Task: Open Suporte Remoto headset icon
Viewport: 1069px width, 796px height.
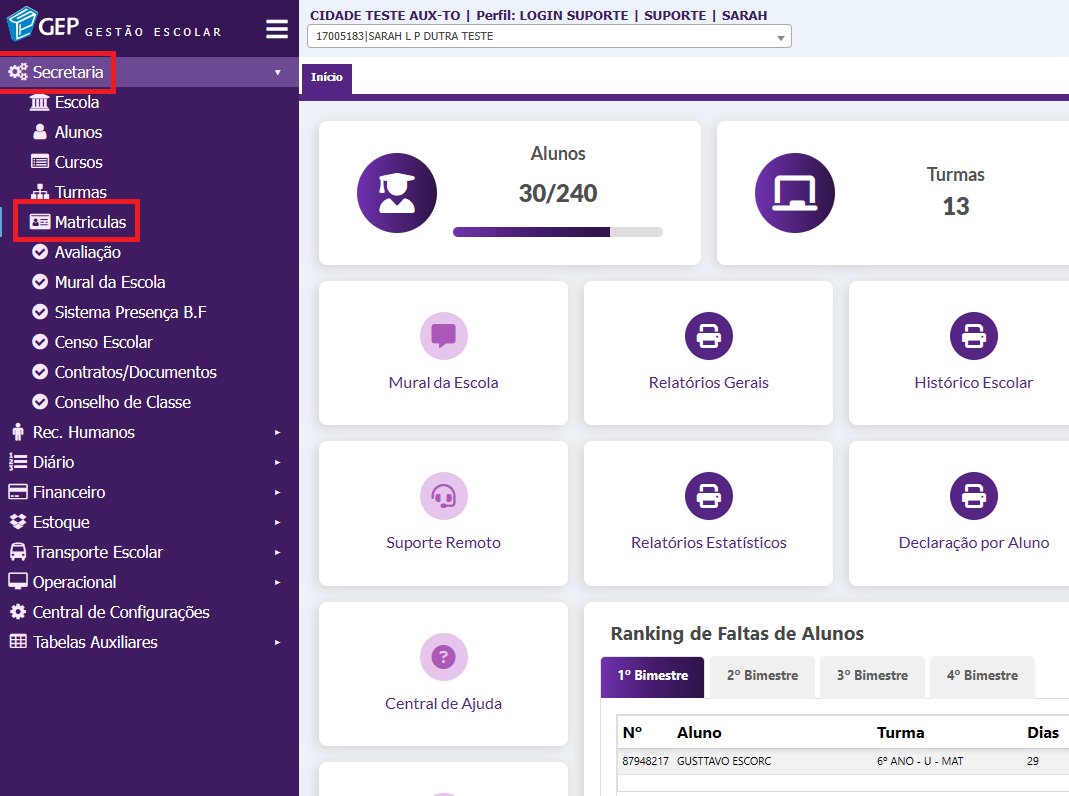Action: click(x=443, y=496)
